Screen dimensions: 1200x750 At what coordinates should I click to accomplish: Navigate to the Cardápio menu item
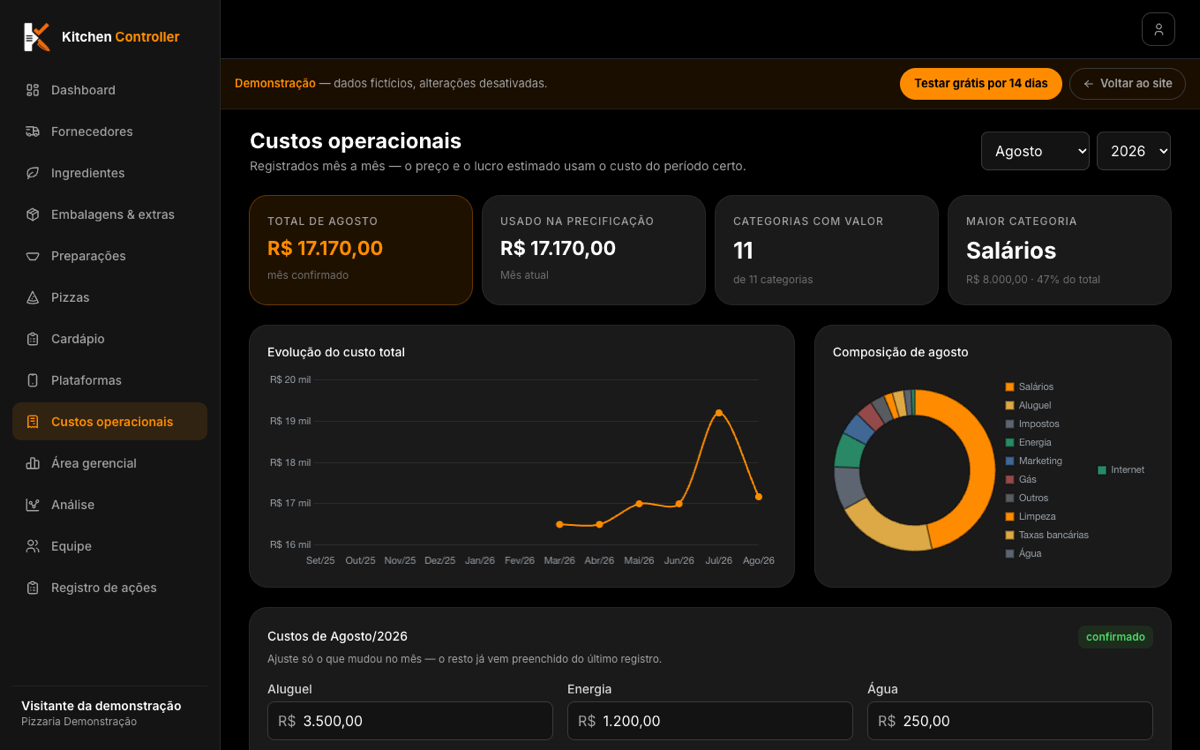[x=110, y=339]
